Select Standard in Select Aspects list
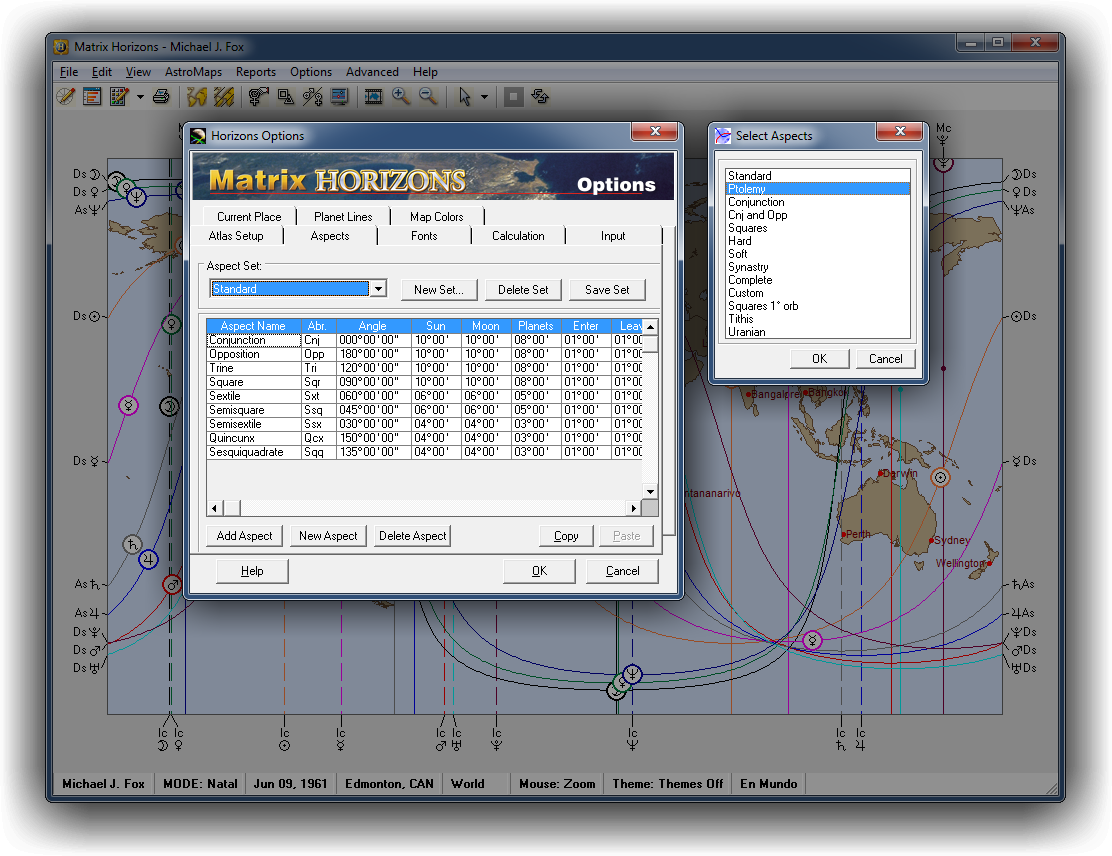 [818, 176]
